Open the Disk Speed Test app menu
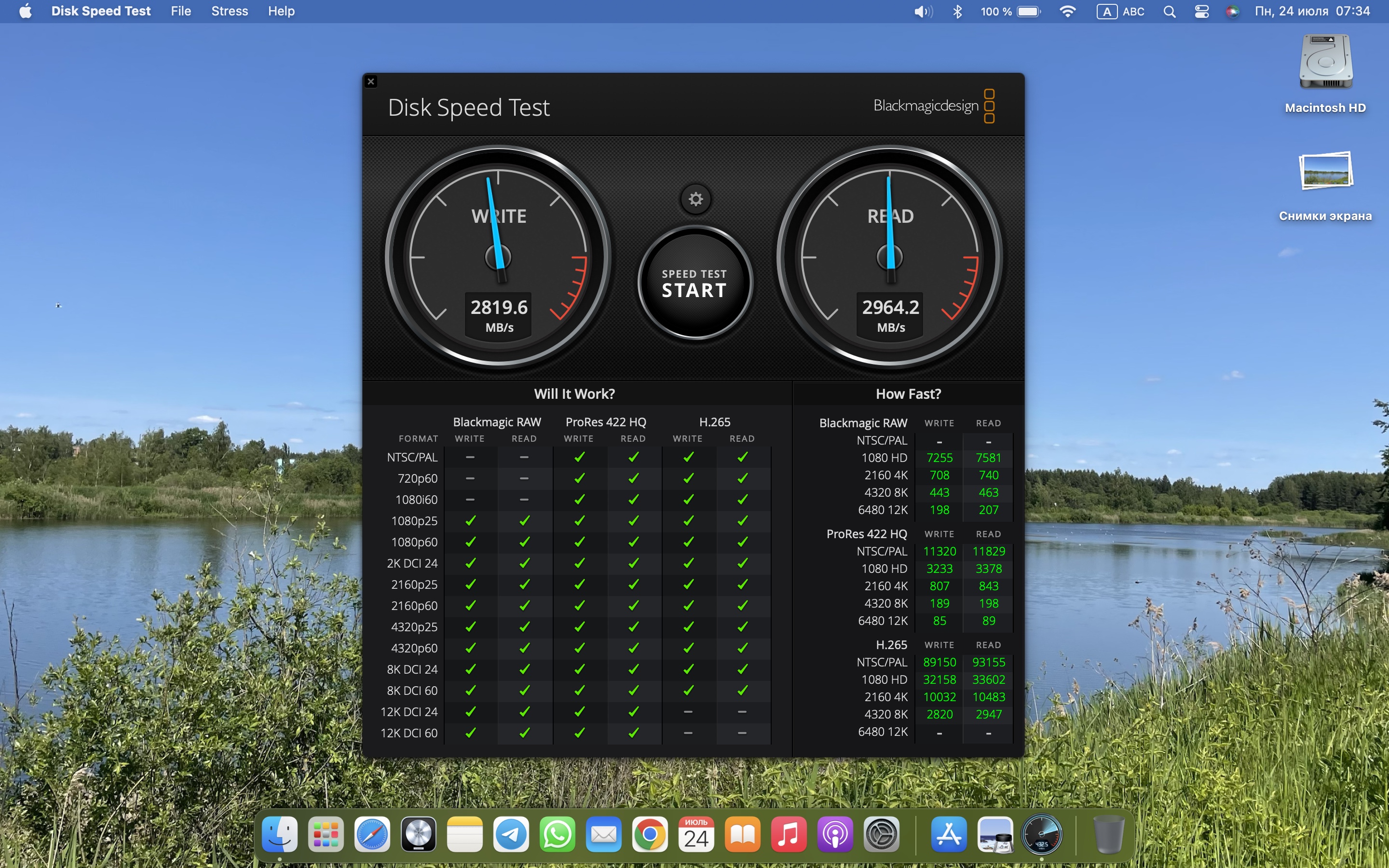 pos(100,11)
